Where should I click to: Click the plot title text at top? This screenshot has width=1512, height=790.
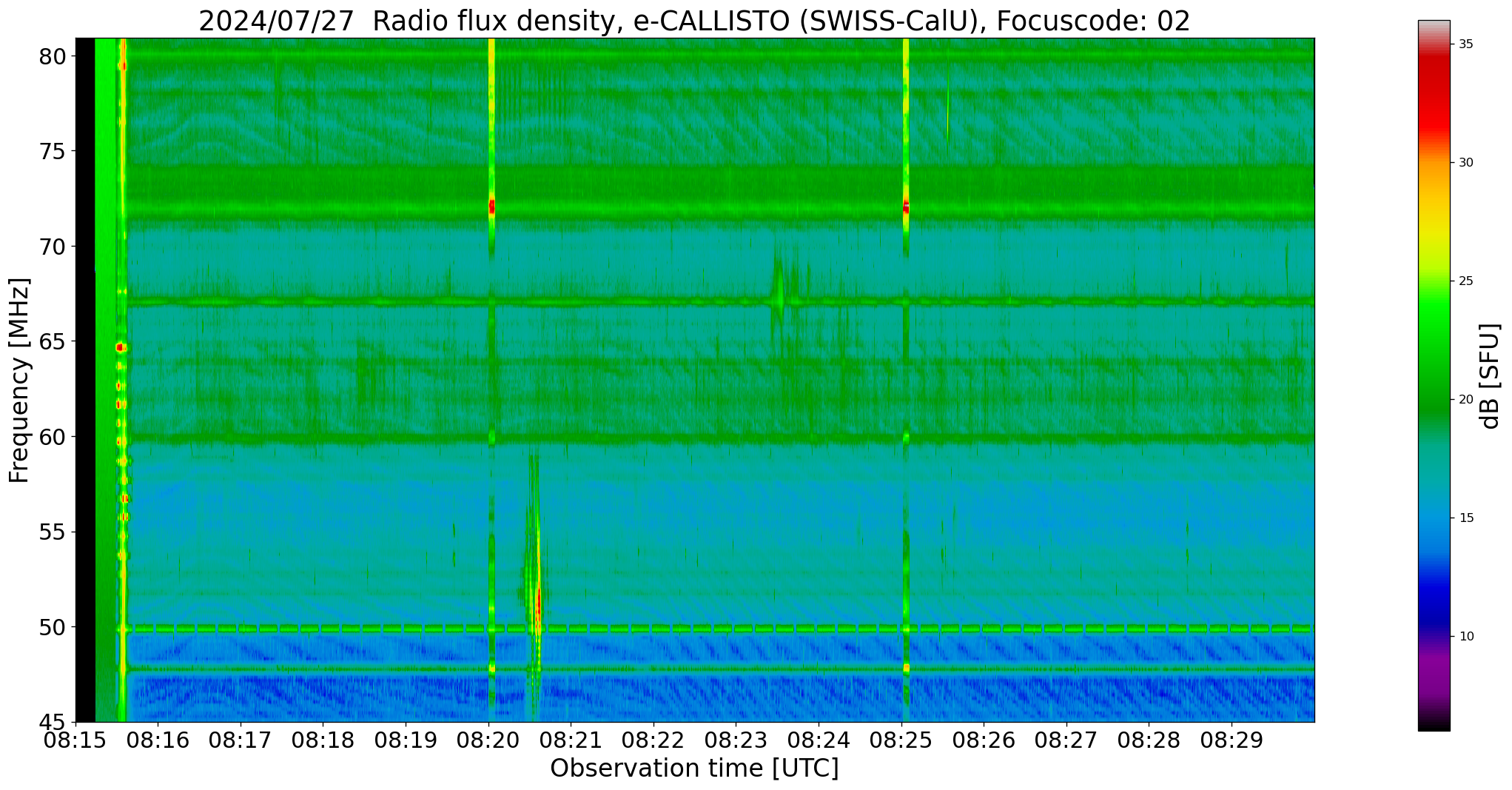[x=694, y=20]
